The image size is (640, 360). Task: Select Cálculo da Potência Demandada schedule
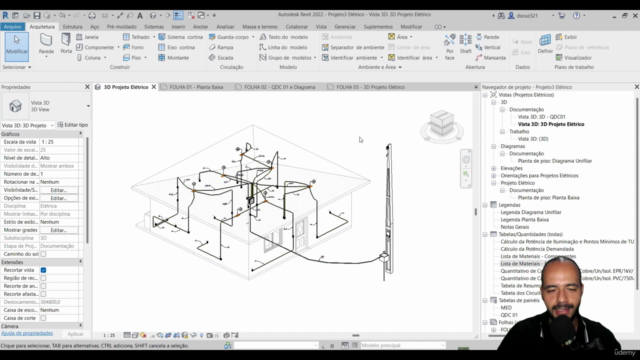click(x=537, y=249)
